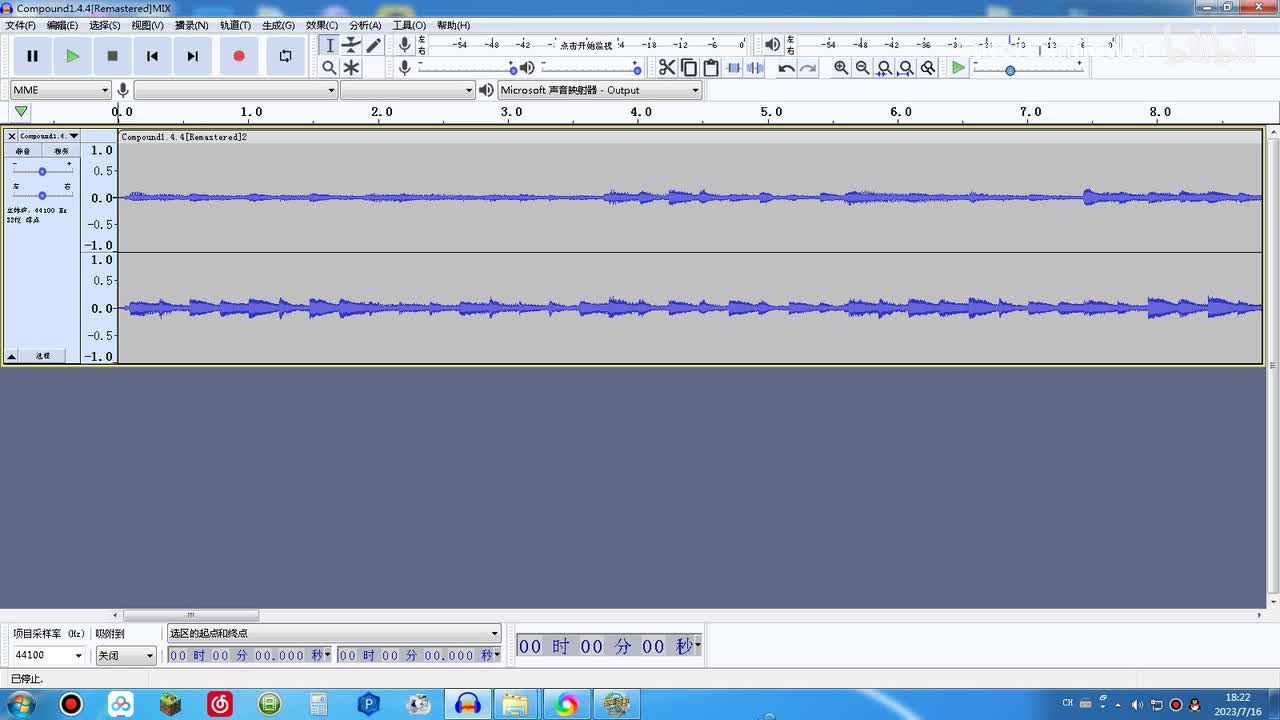Open the 帮助(H) menu
This screenshot has width=1280, height=720.
click(x=453, y=25)
